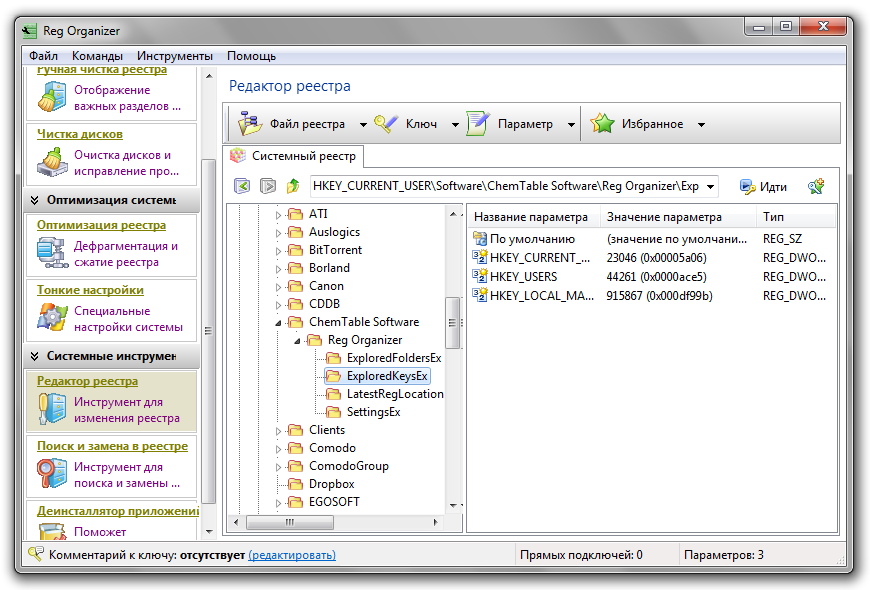Screen dimensions: 870x590
Task: Click the left sidebar vertical scrollbar thumb
Action: [x=209, y=331]
